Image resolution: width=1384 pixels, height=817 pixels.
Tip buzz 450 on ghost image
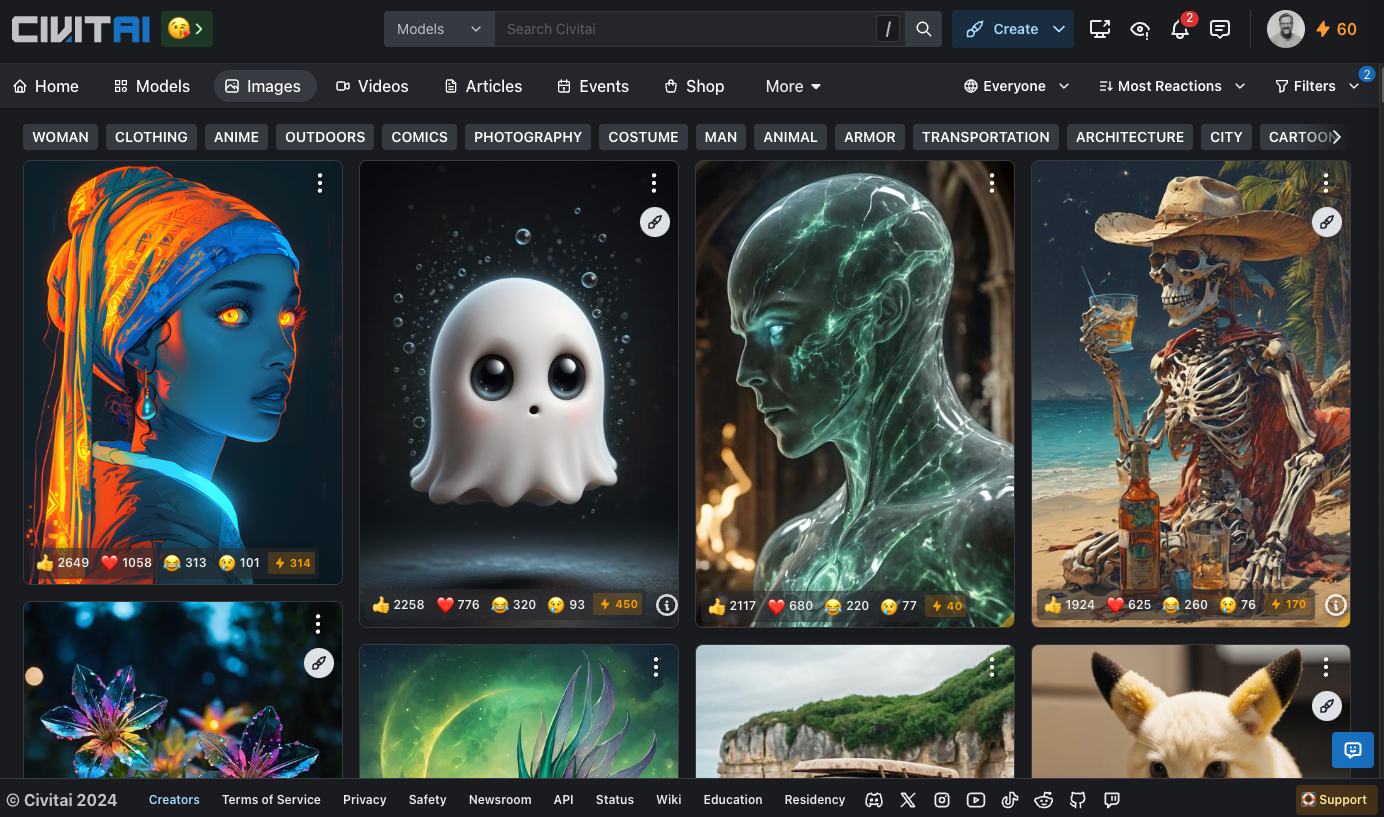click(618, 605)
